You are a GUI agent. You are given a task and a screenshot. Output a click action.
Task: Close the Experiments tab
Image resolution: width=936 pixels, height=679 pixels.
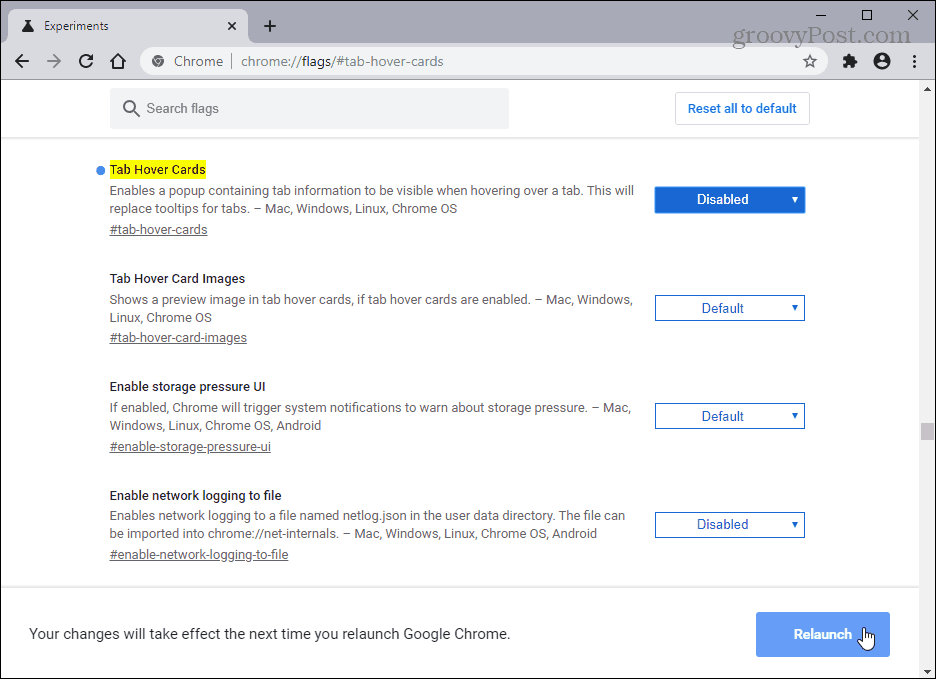232,26
